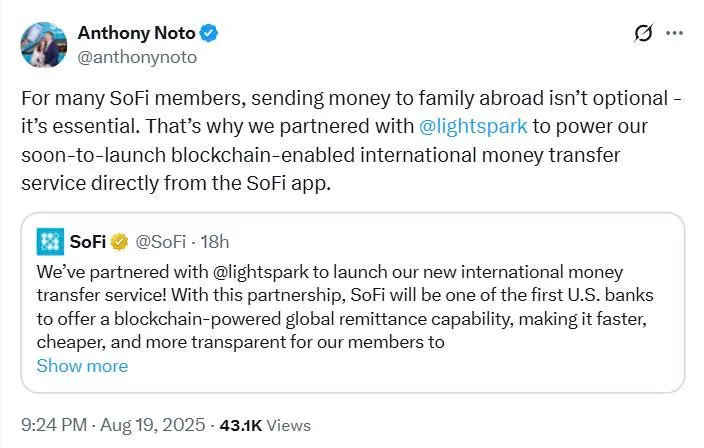The width and height of the screenshot is (704, 448).
Task: Click the Aug 19, 2025 date
Action: (x=152, y=425)
